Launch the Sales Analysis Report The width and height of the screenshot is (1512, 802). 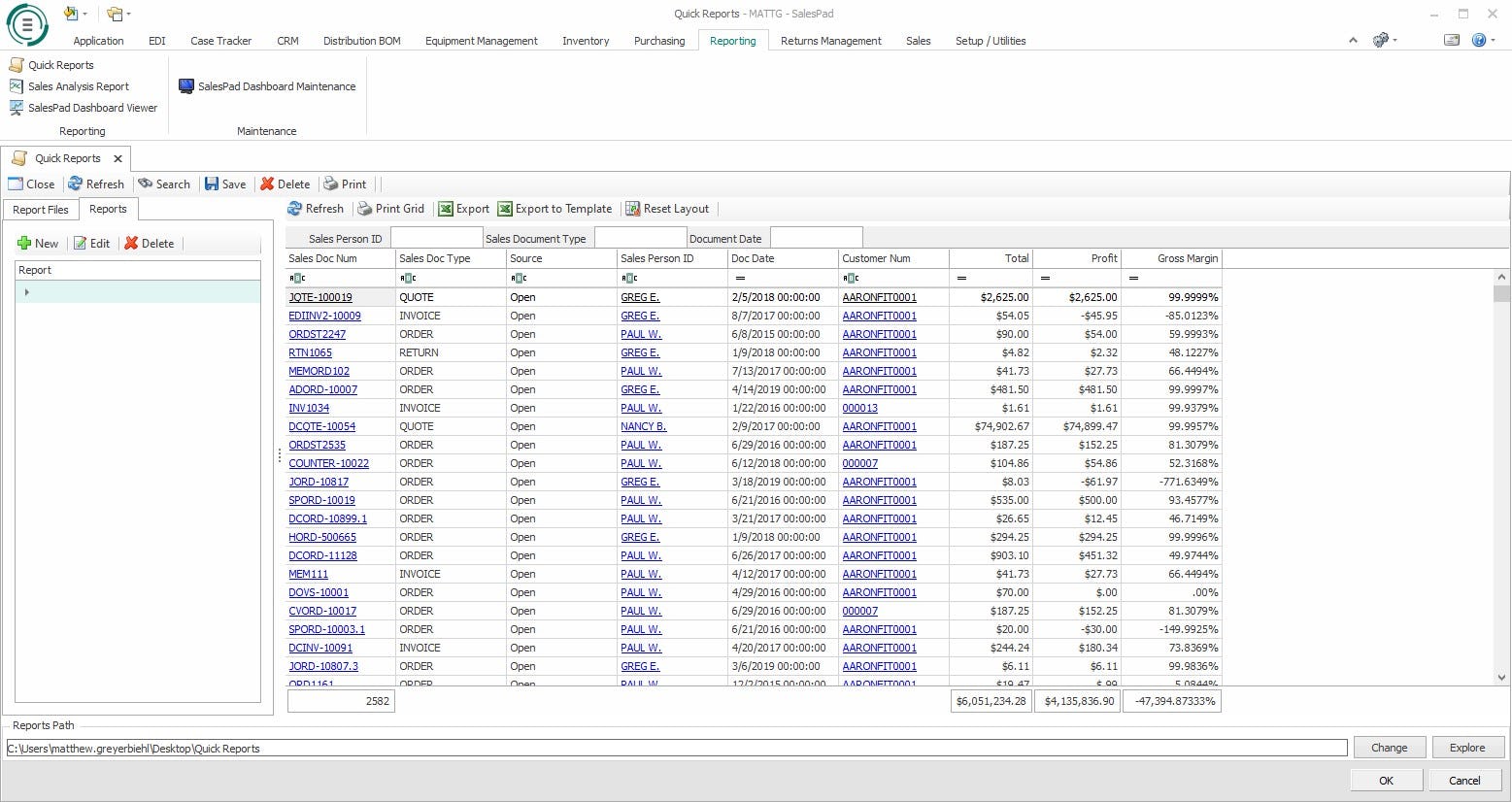click(78, 86)
